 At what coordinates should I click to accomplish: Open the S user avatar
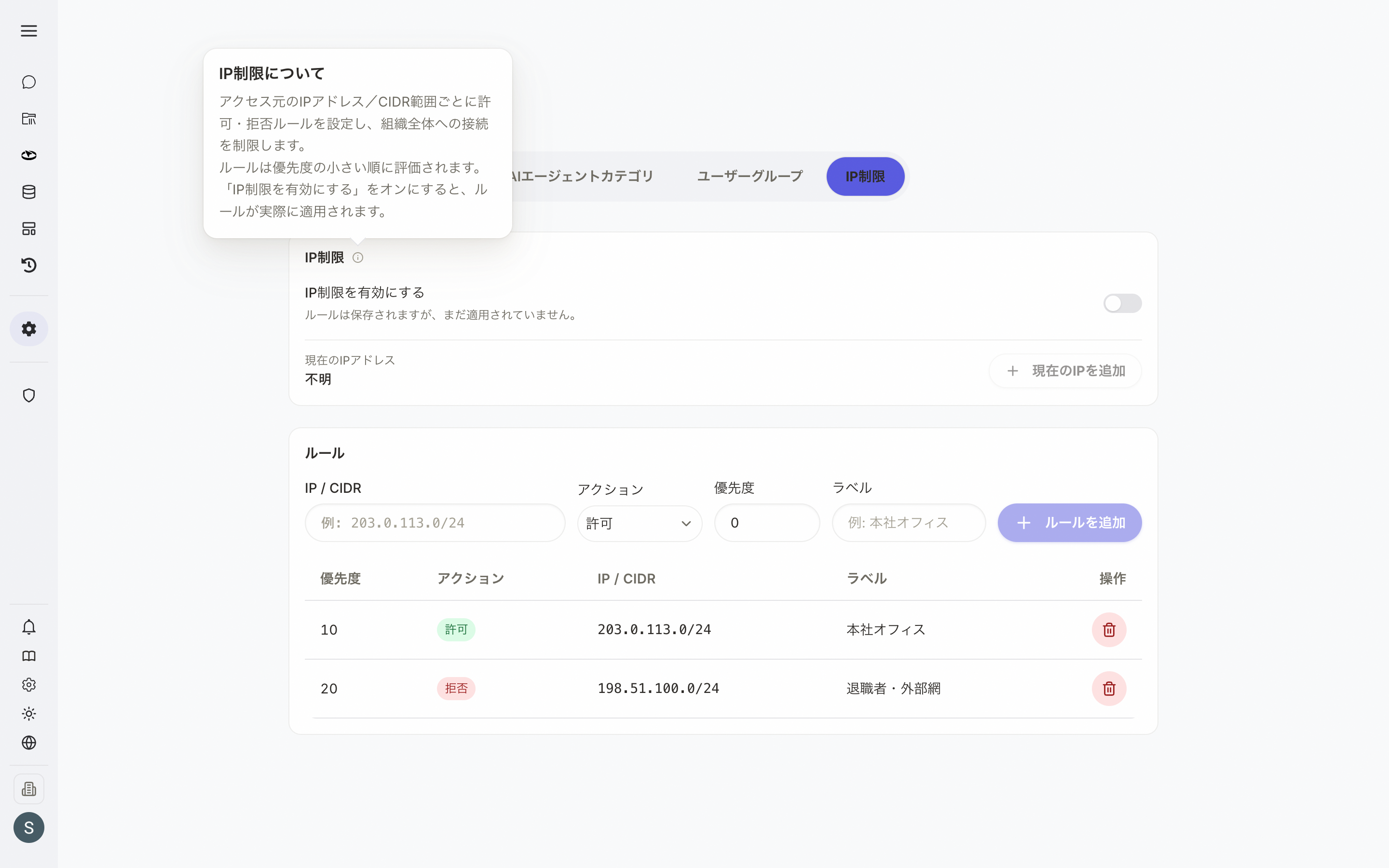click(29, 827)
